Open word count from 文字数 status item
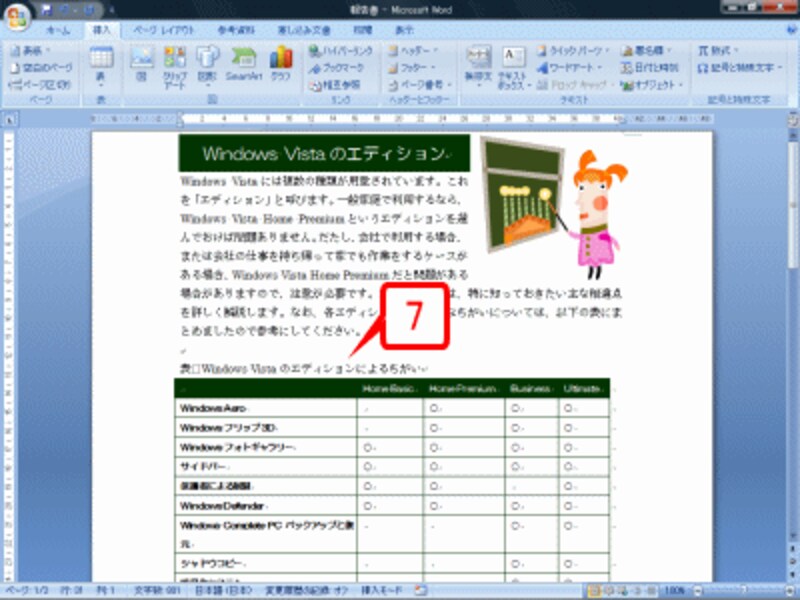 pos(155,590)
